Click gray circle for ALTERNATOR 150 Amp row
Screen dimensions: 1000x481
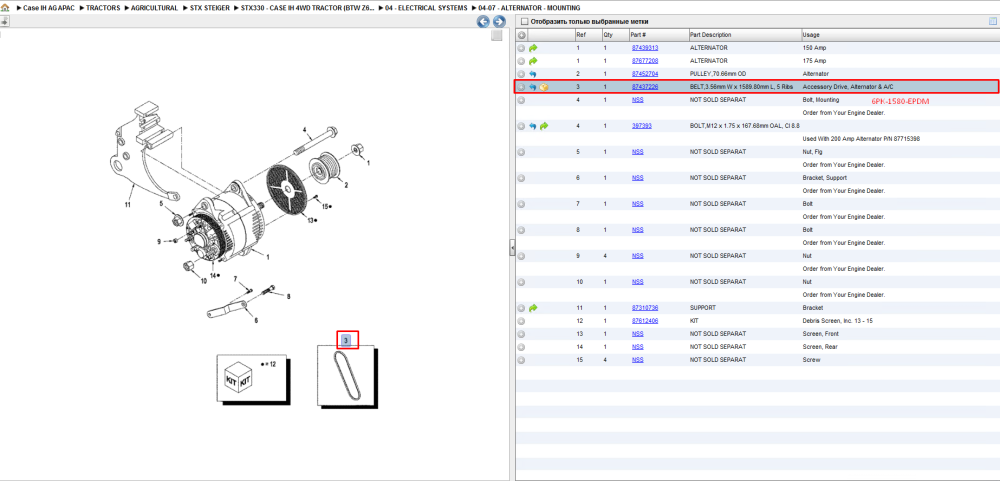click(521, 48)
